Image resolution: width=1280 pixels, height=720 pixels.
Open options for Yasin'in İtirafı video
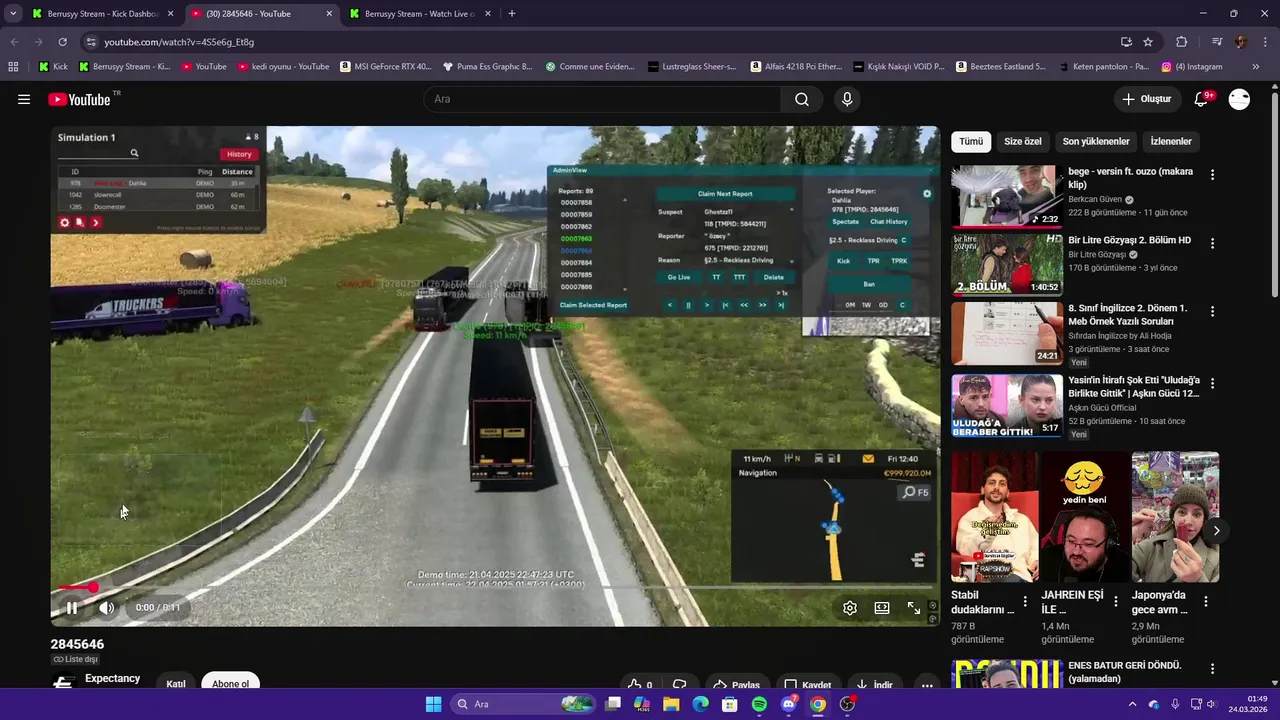[1212, 384]
